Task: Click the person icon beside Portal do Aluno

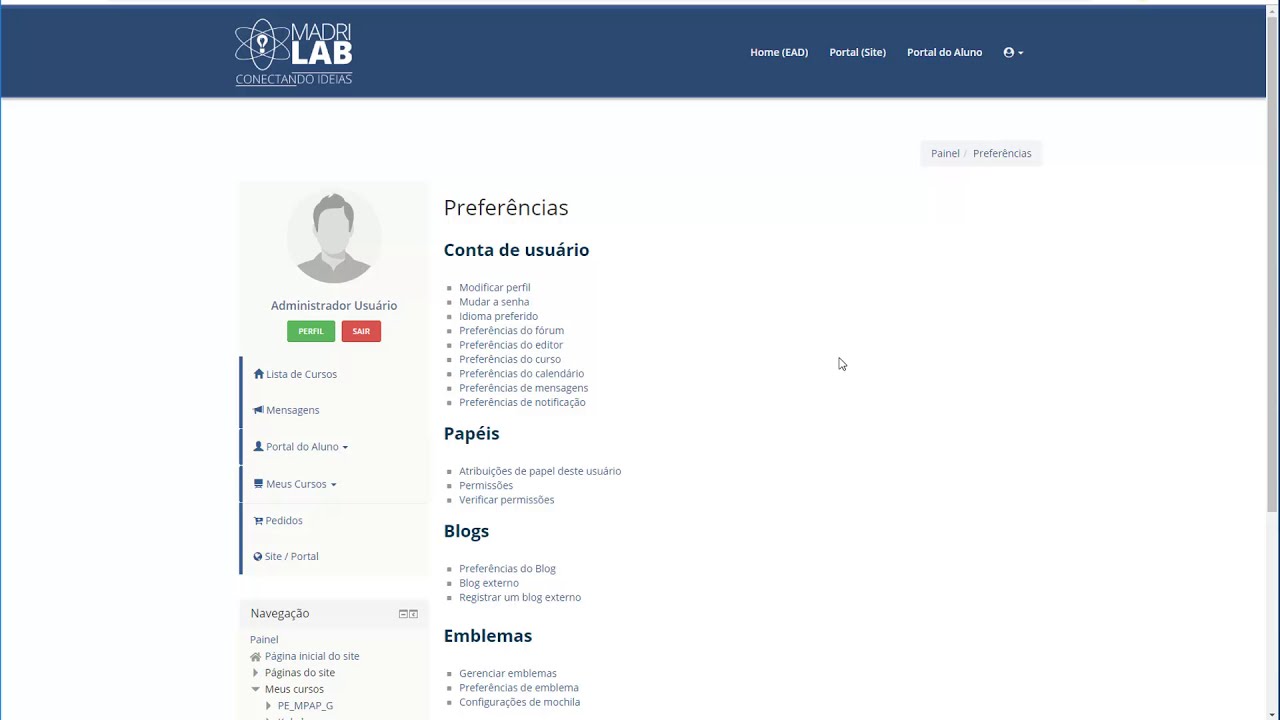Action: 259,447
